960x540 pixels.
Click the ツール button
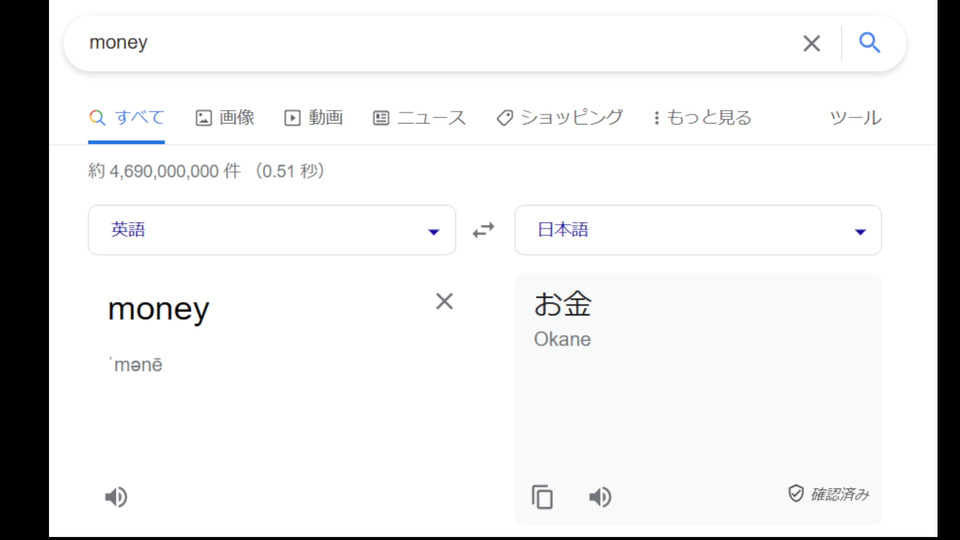855,118
